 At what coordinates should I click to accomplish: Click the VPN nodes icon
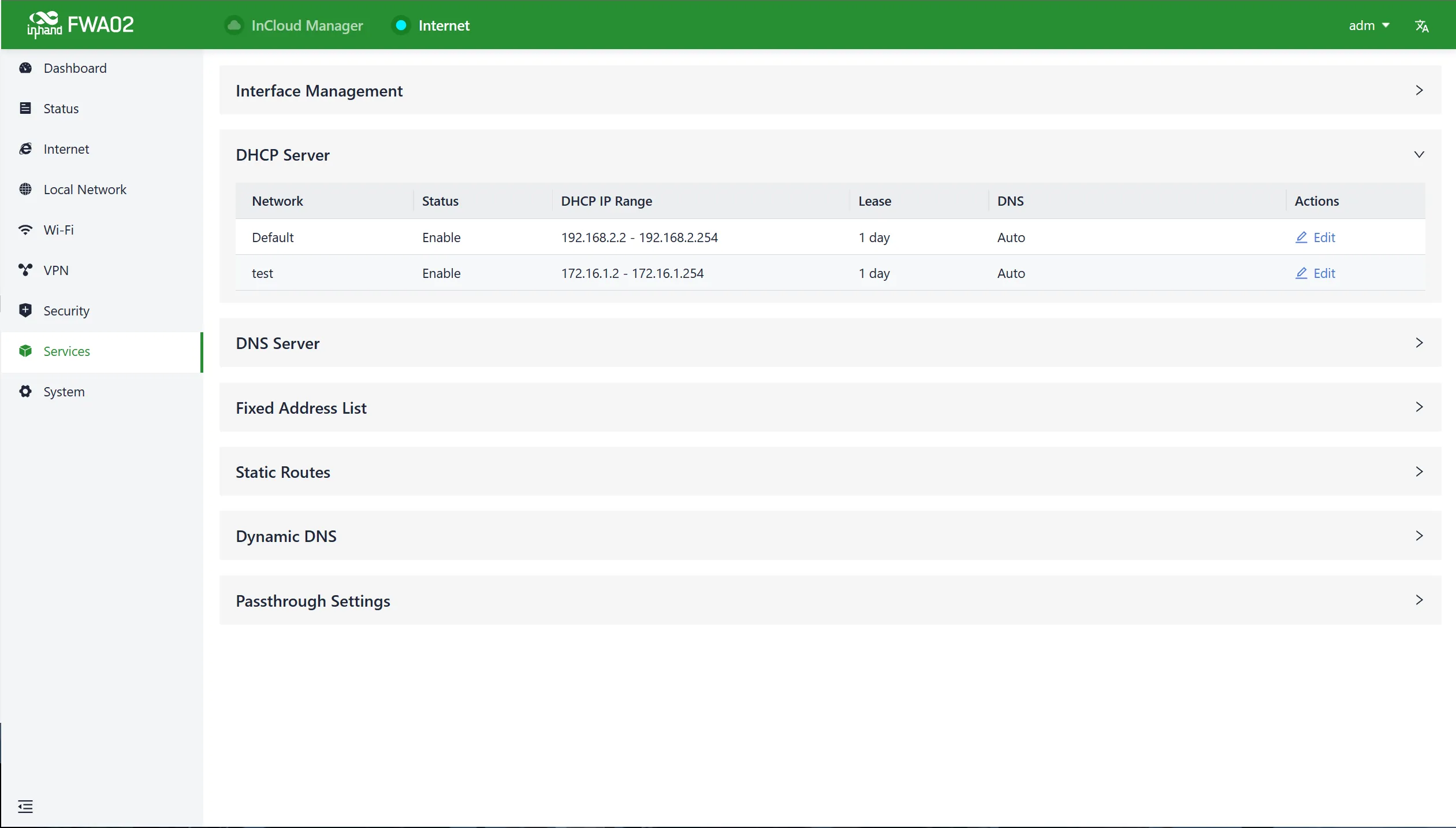point(25,270)
